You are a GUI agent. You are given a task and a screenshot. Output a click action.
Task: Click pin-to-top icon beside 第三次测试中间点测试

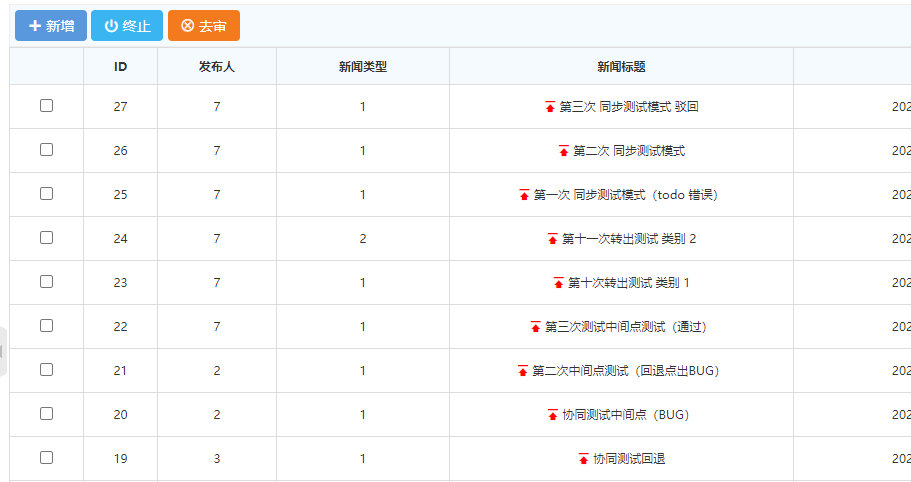(x=536, y=327)
